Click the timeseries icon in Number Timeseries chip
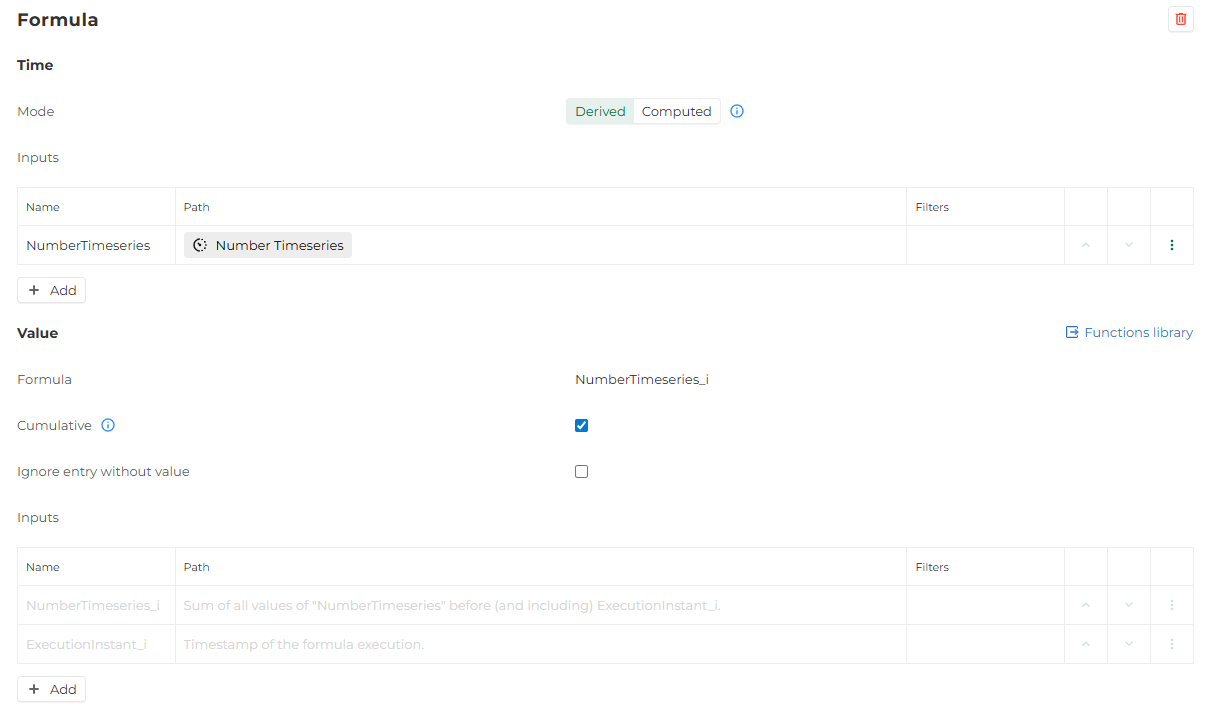This screenshot has height=715, width=1205. pos(200,245)
